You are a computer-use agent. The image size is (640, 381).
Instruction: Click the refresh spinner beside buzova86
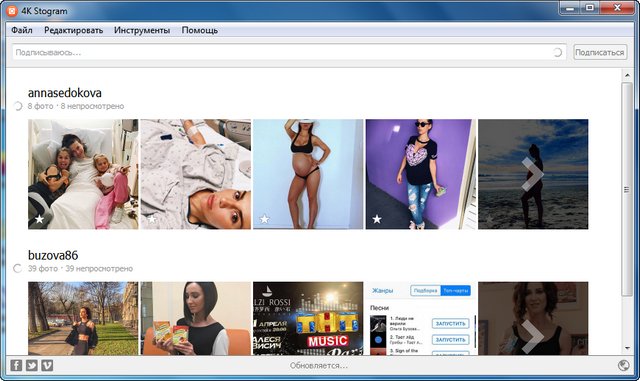(x=18, y=269)
